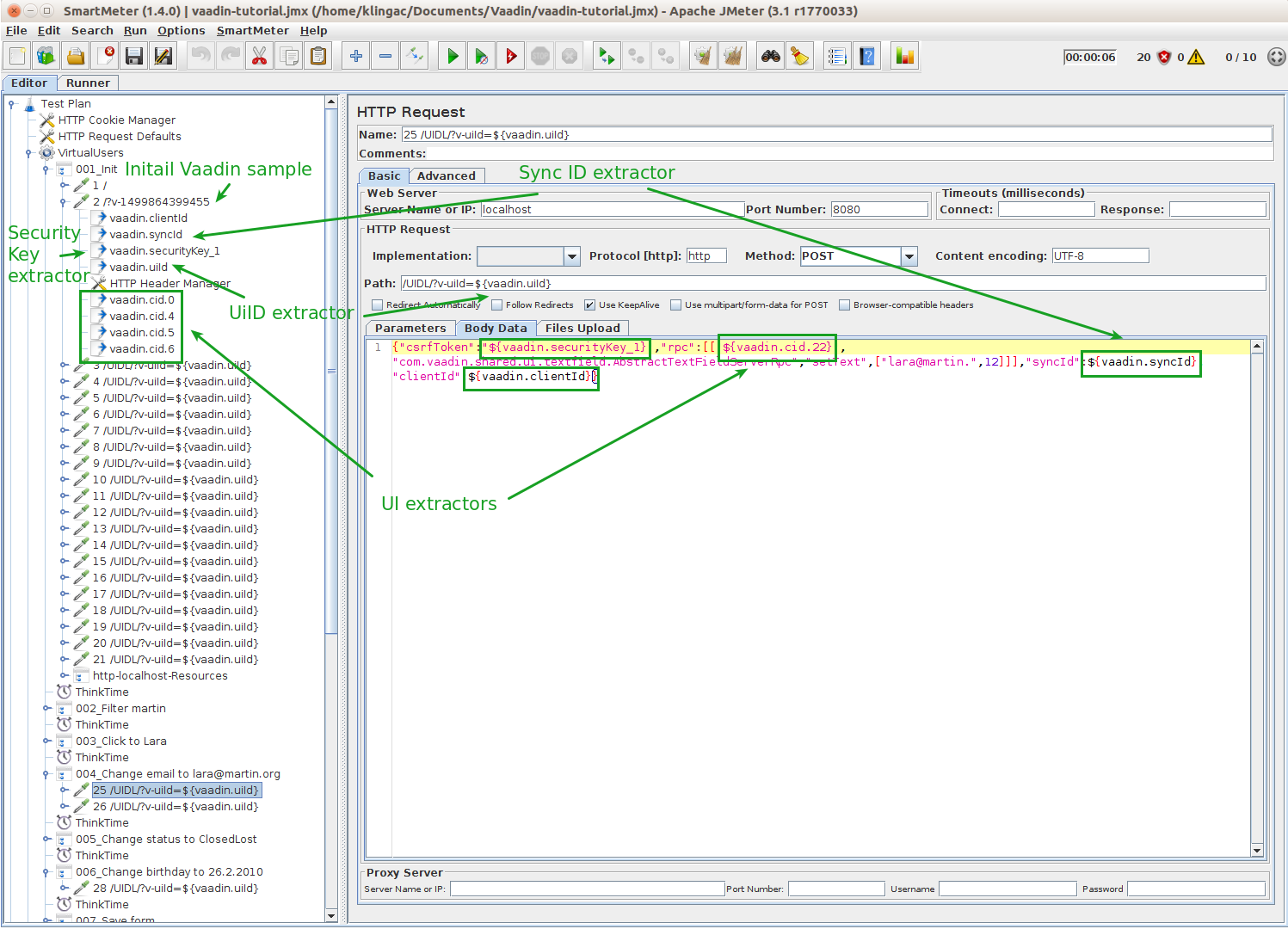Enable the Follow Redirects checkbox

[x=496, y=305]
